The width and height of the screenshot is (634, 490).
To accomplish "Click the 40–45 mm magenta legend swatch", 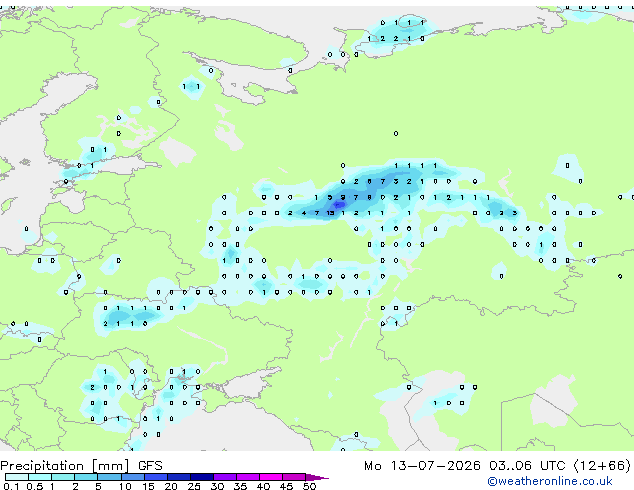I will tap(271, 477).
